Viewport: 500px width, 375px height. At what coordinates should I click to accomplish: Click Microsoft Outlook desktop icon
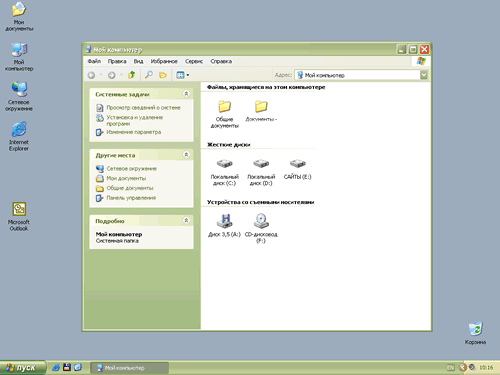[19, 217]
